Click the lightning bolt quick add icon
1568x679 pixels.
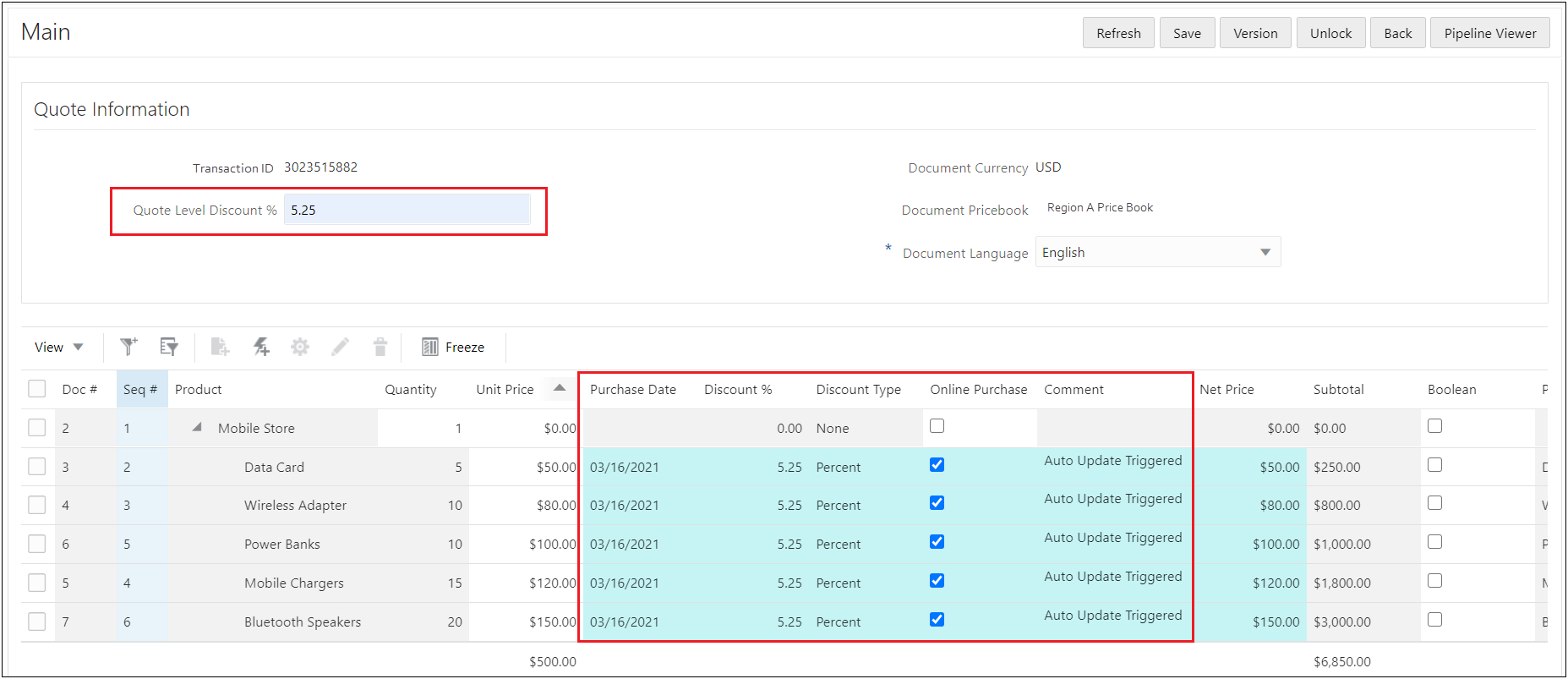(261, 347)
